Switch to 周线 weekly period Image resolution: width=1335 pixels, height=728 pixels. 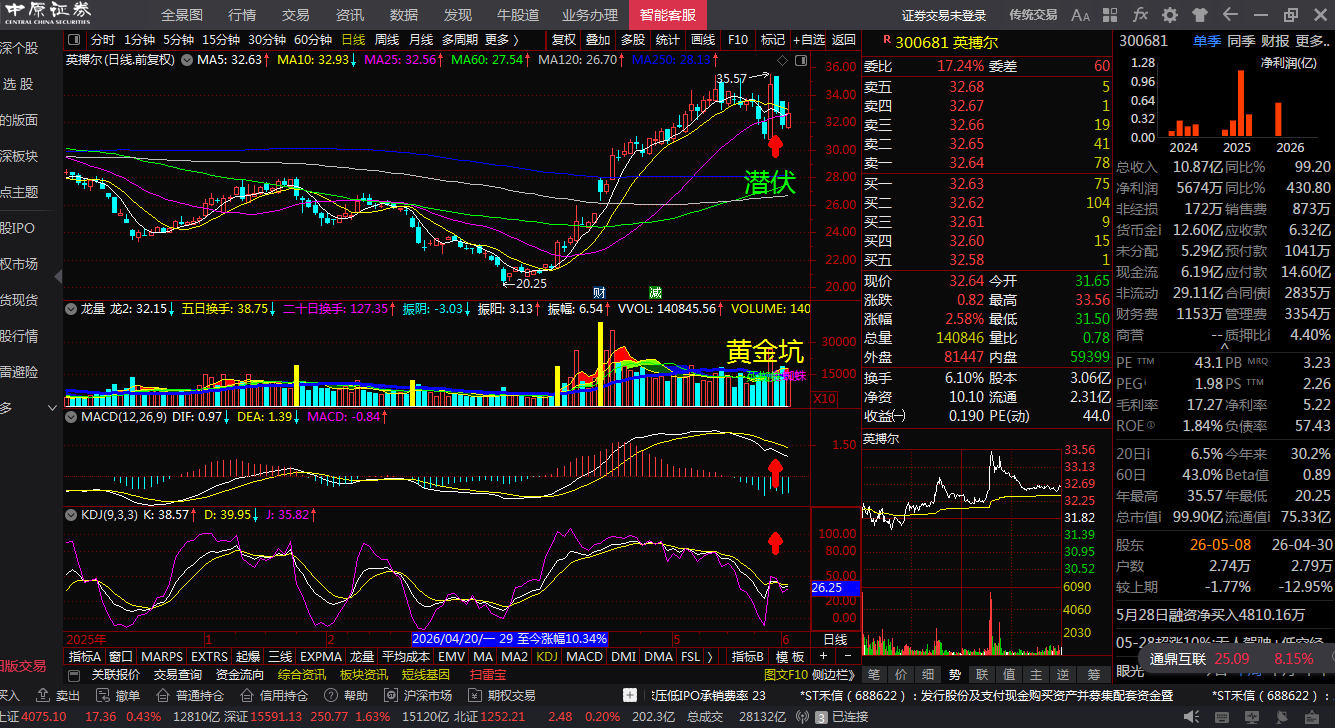pos(387,40)
